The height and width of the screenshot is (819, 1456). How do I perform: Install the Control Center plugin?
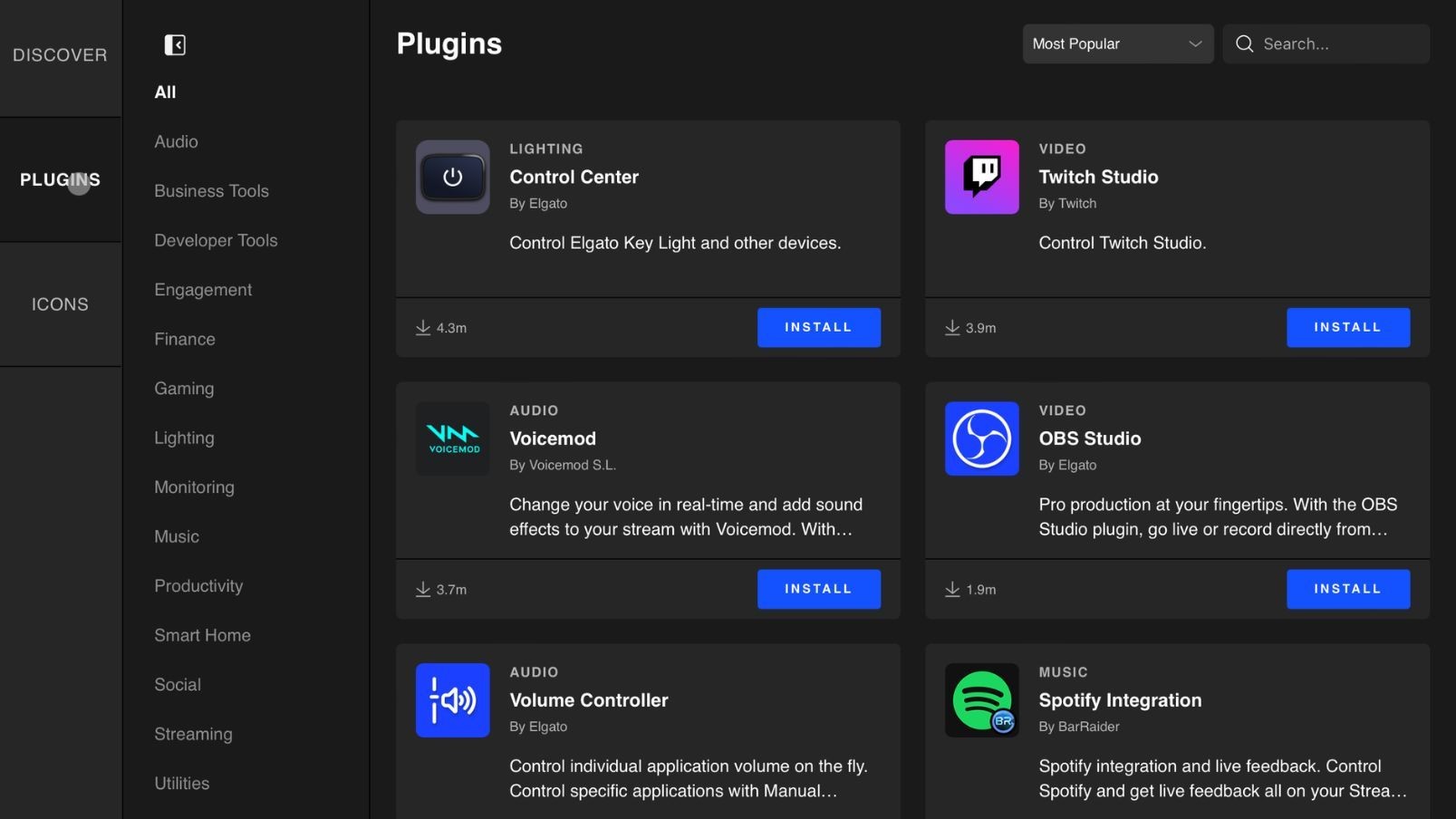(x=819, y=327)
